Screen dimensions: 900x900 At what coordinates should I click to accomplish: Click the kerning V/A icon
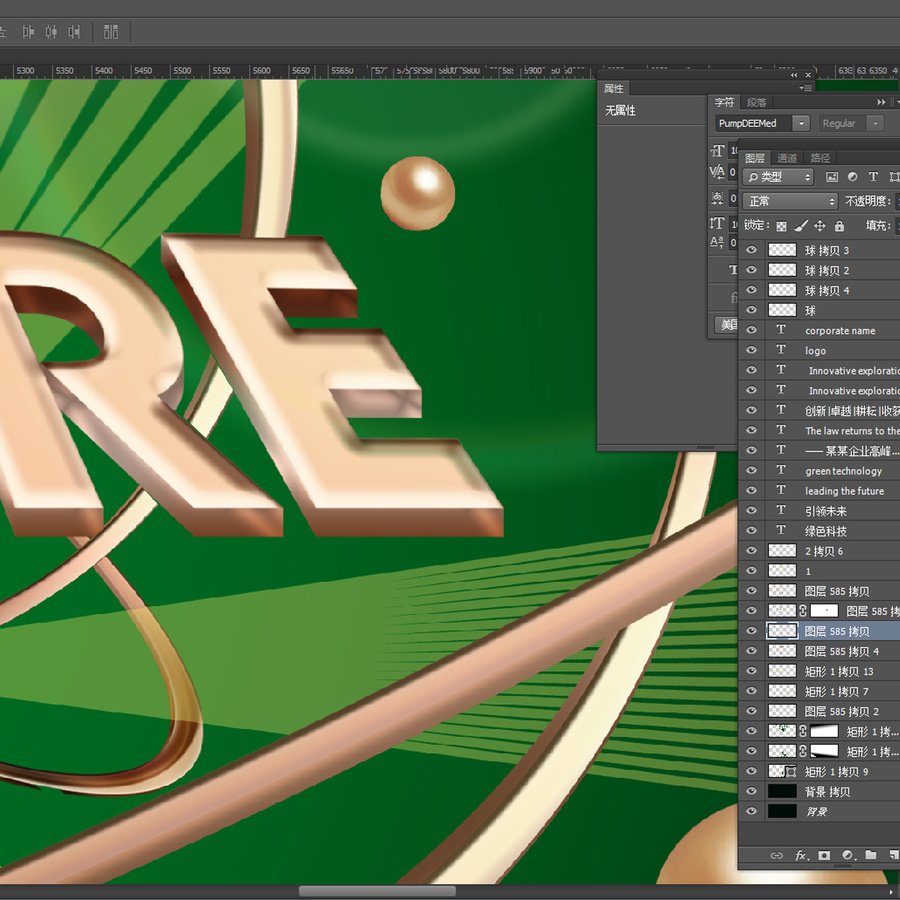[x=717, y=172]
